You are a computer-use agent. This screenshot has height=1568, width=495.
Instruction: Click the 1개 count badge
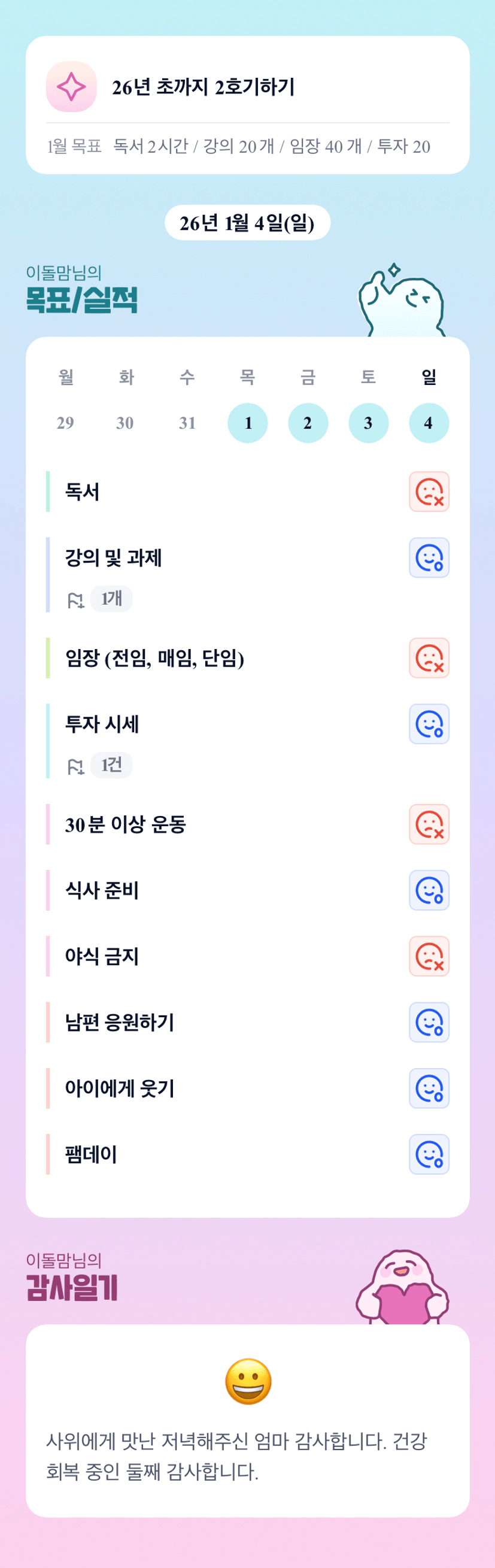tap(111, 599)
